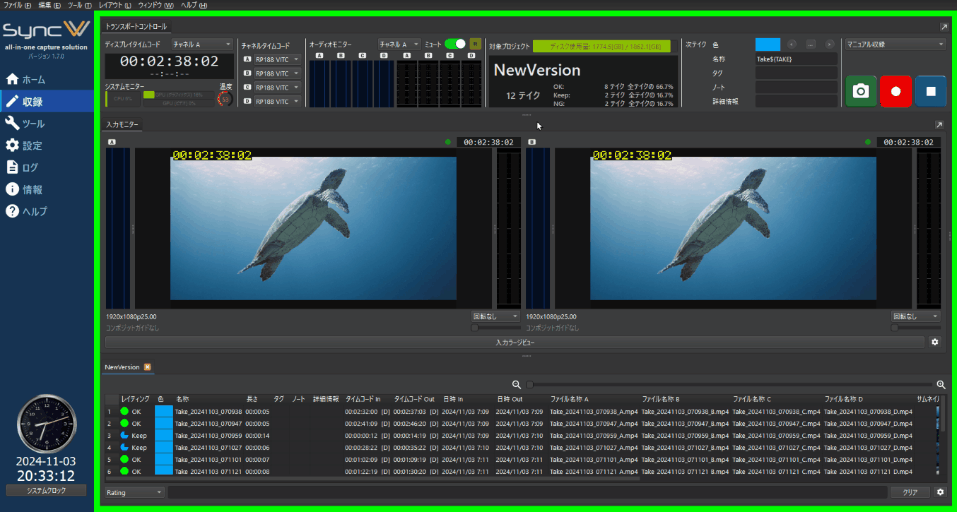Open the マニュアル収録 recording mode dropdown
The height and width of the screenshot is (512, 957).
[x=894, y=44]
